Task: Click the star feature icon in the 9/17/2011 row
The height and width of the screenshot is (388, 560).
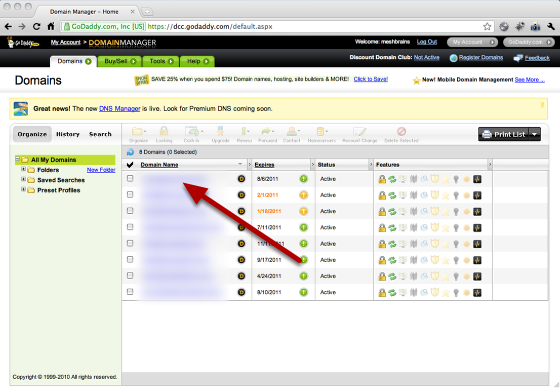Action: coord(445,260)
